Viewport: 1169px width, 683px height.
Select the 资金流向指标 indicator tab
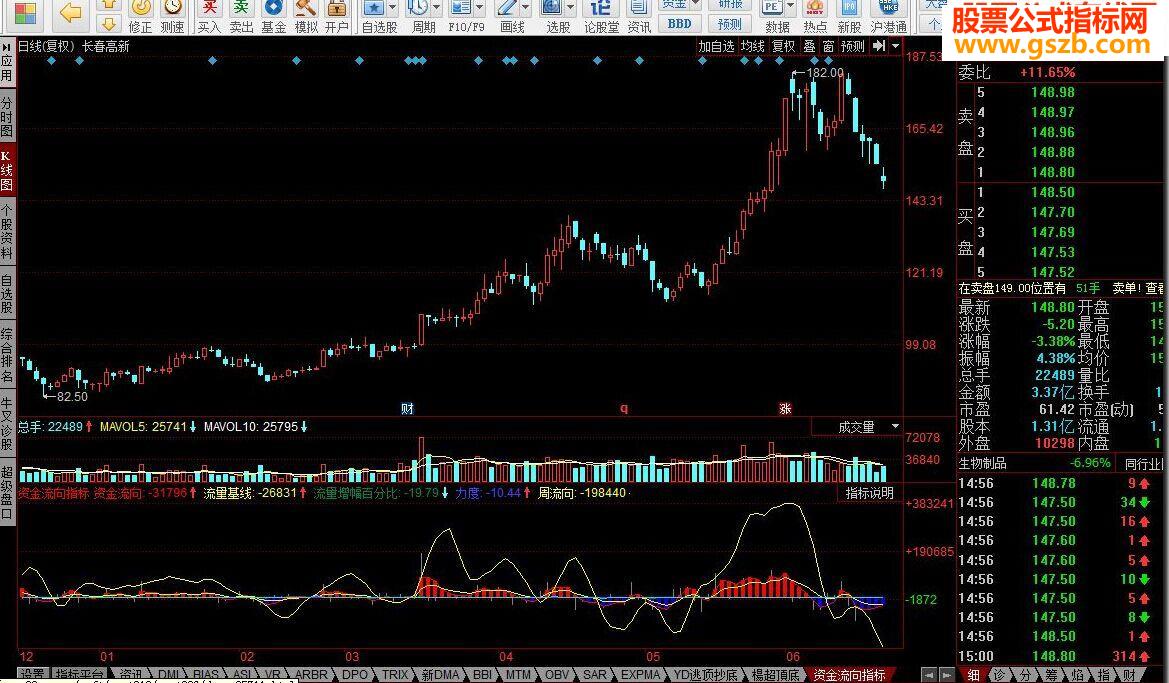tap(850, 676)
